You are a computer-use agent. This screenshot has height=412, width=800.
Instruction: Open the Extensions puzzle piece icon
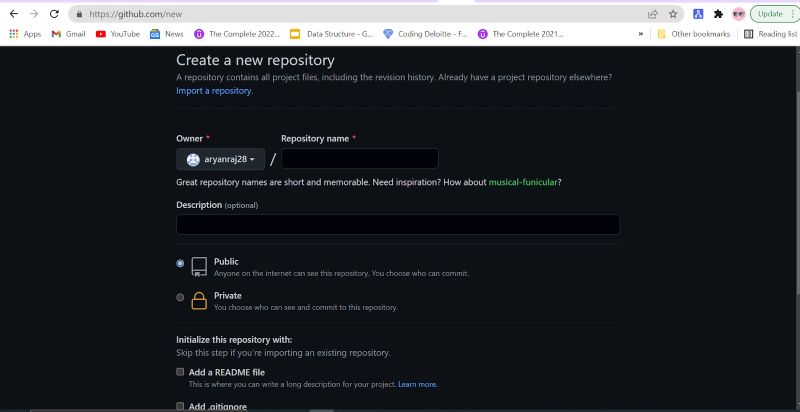pos(718,14)
